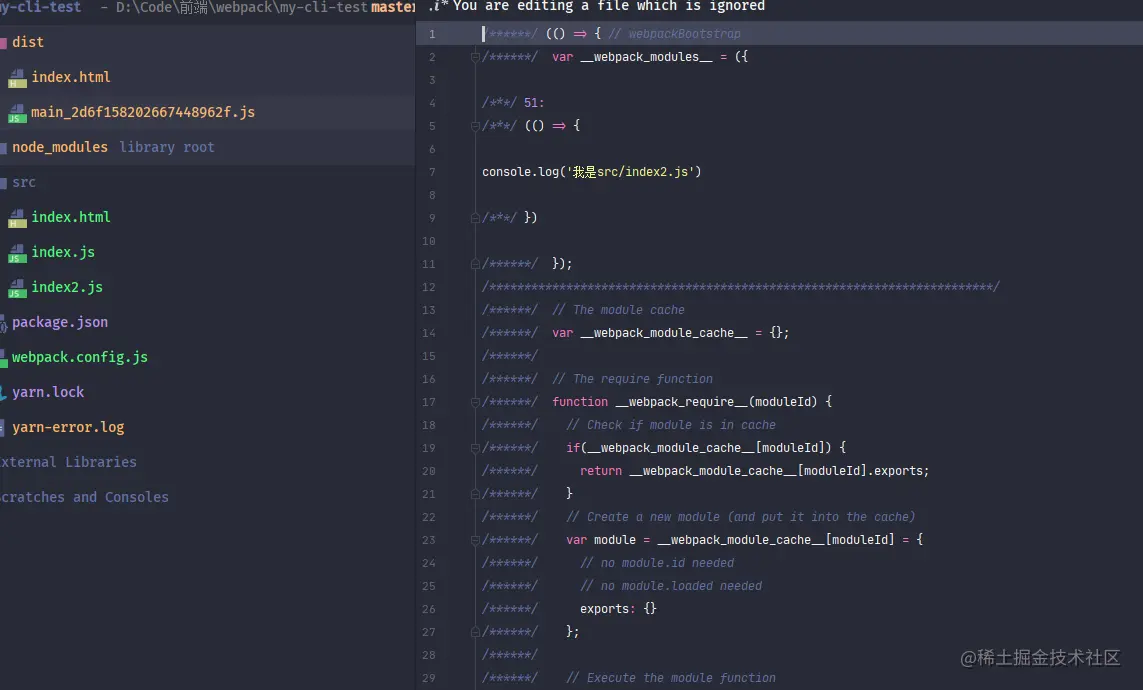1143x690 pixels.
Task: Open yarn-error.log file
Action: click(68, 427)
